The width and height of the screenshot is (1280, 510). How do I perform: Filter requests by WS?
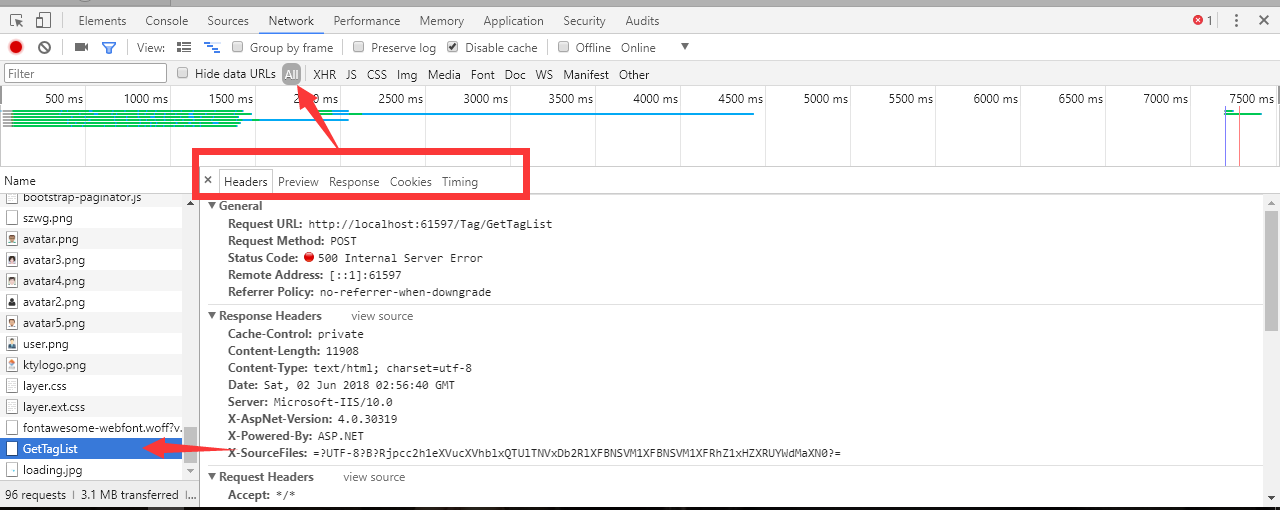544,74
